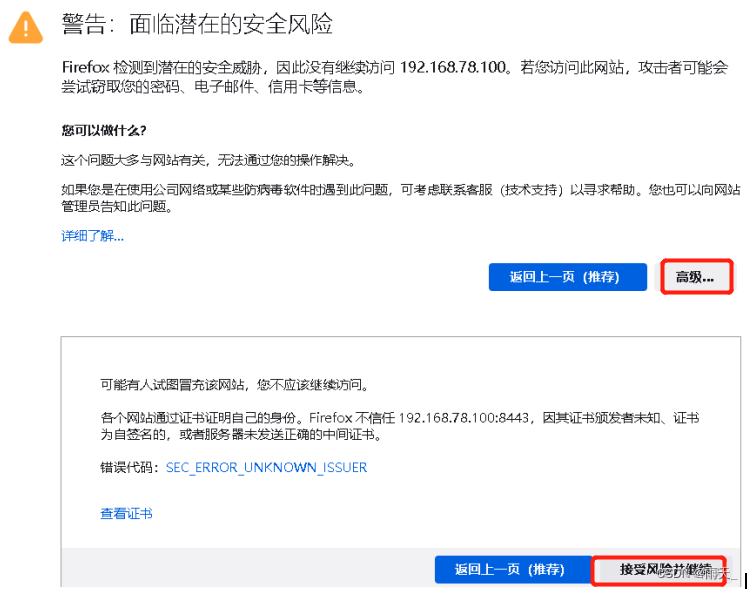Click the 接受风险并继续 accept risk button
Image resolution: width=753 pixels, height=589 pixels.
pyautogui.click(x=659, y=570)
